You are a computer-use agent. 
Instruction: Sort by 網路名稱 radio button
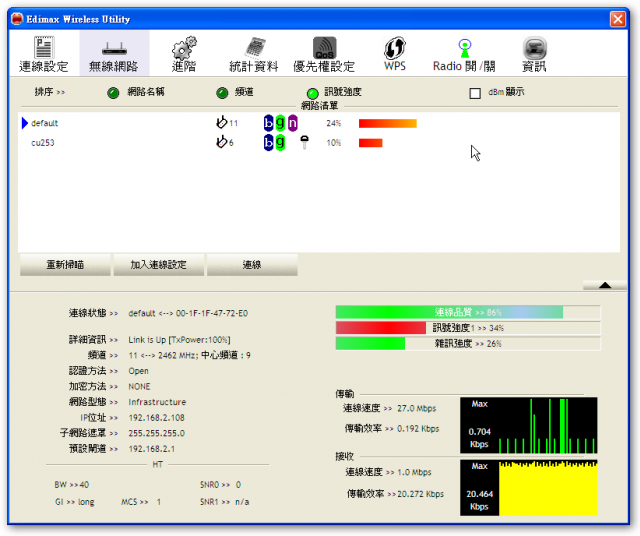[x=113, y=93]
